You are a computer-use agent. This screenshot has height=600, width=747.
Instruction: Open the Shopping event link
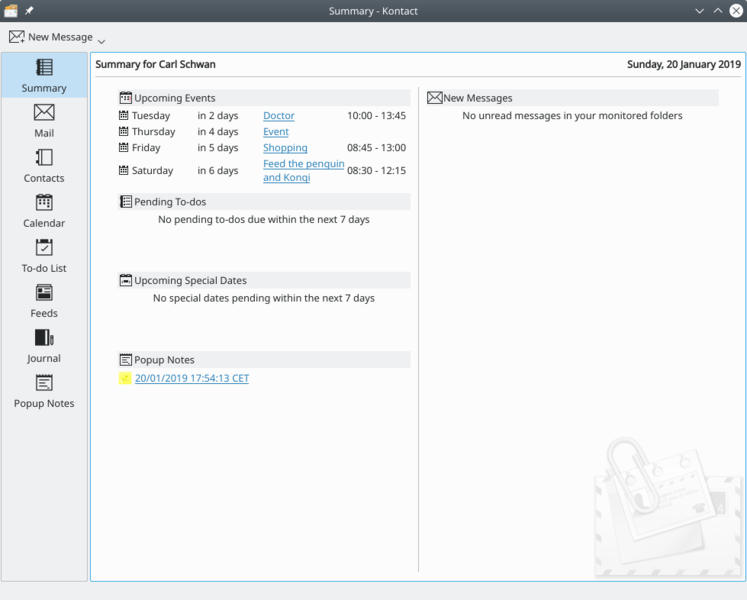[x=285, y=148]
